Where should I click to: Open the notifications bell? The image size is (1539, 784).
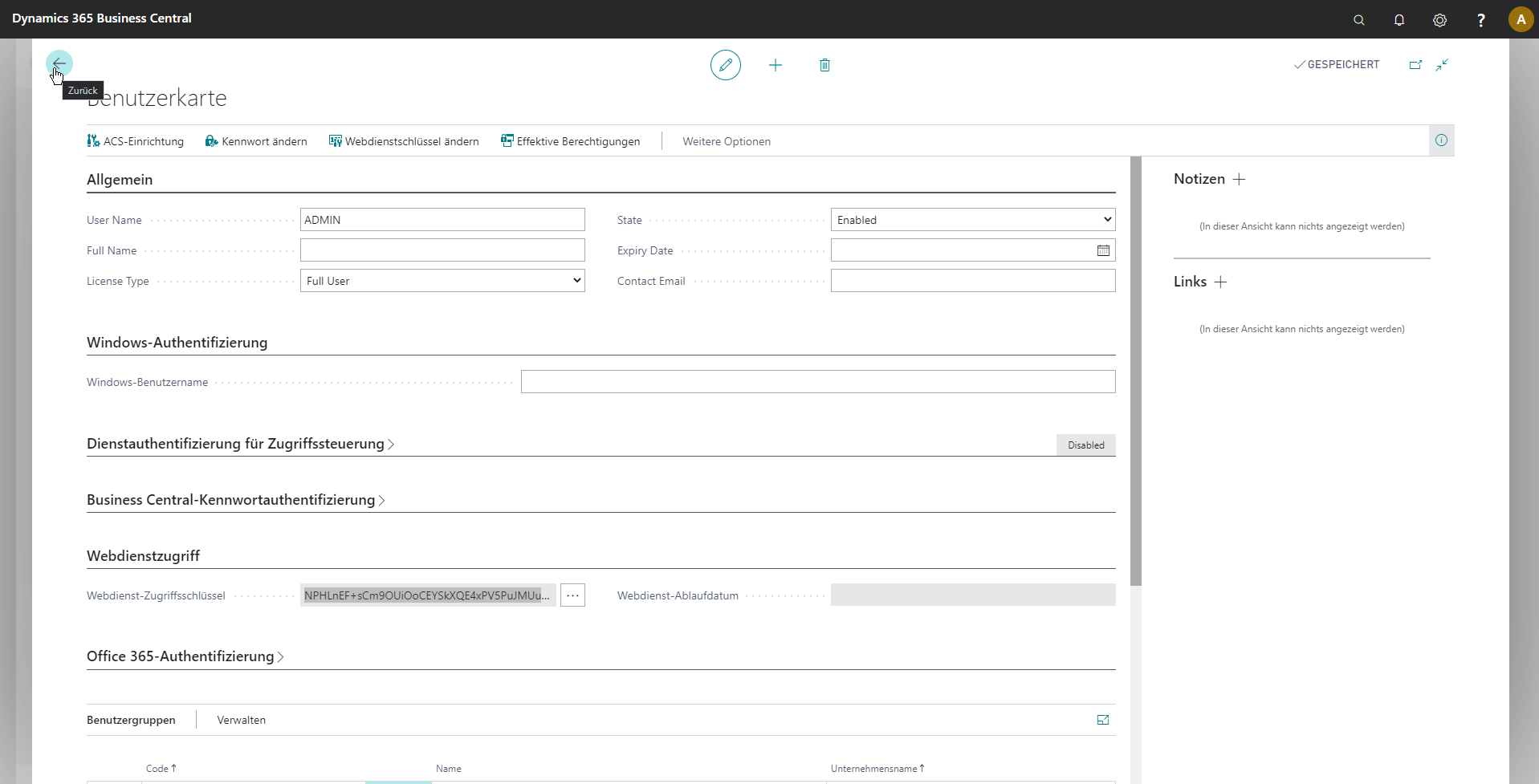1399,20
